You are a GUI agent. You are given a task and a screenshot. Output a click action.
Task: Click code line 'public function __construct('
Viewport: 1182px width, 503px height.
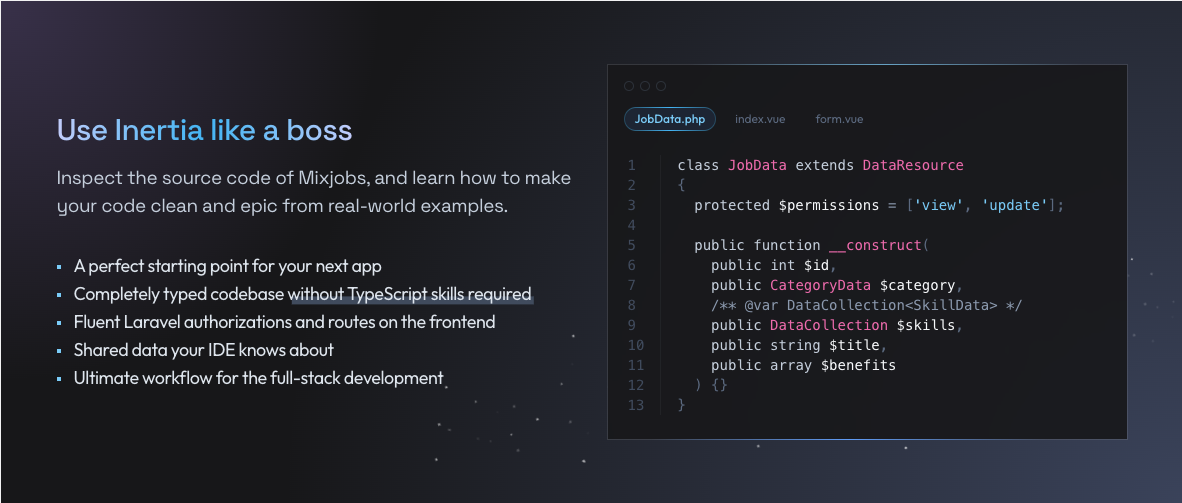tap(812, 245)
